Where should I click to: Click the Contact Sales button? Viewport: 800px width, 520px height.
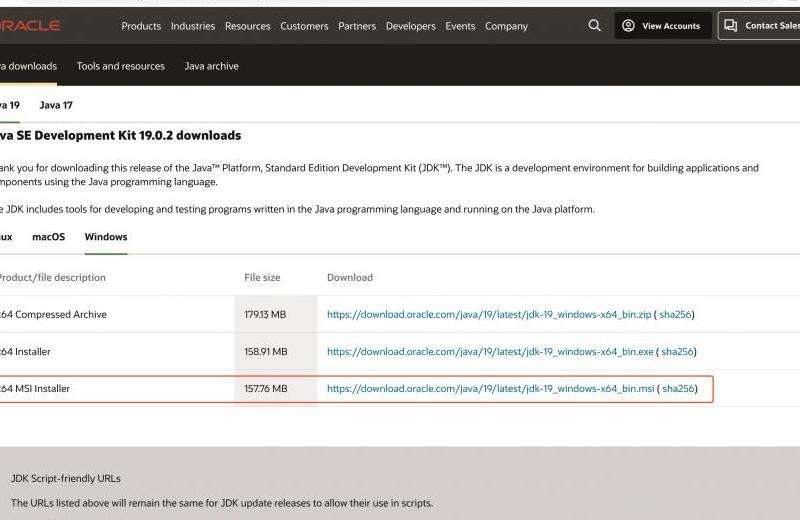pos(762,26)
